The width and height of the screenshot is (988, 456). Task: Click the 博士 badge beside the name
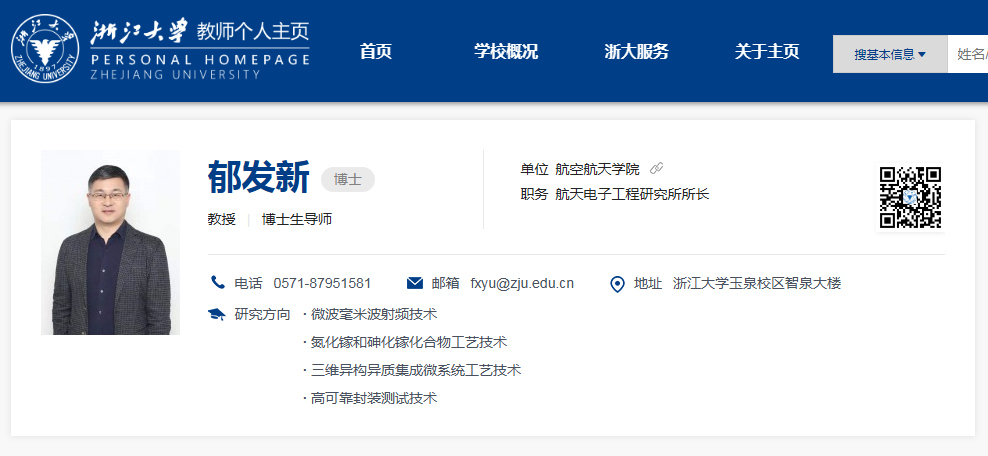pyautogui.click(x=348, y=180)
